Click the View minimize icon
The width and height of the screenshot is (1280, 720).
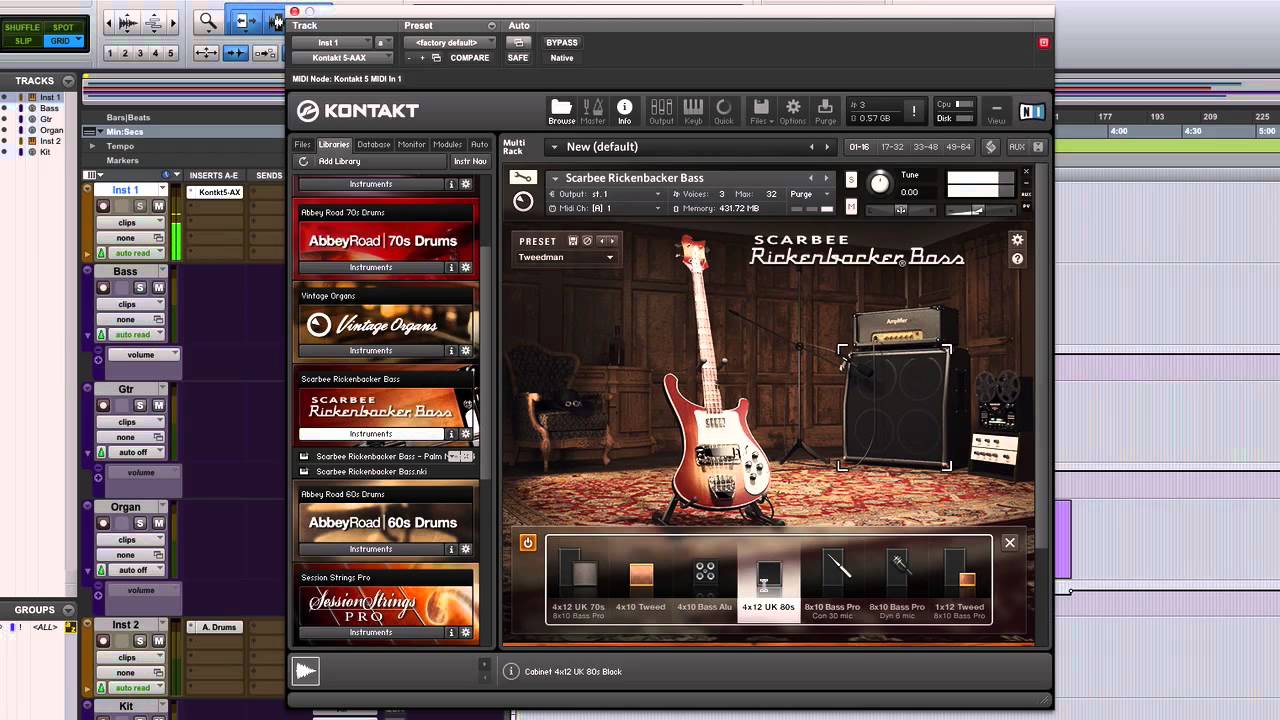(x=996, y=111)
